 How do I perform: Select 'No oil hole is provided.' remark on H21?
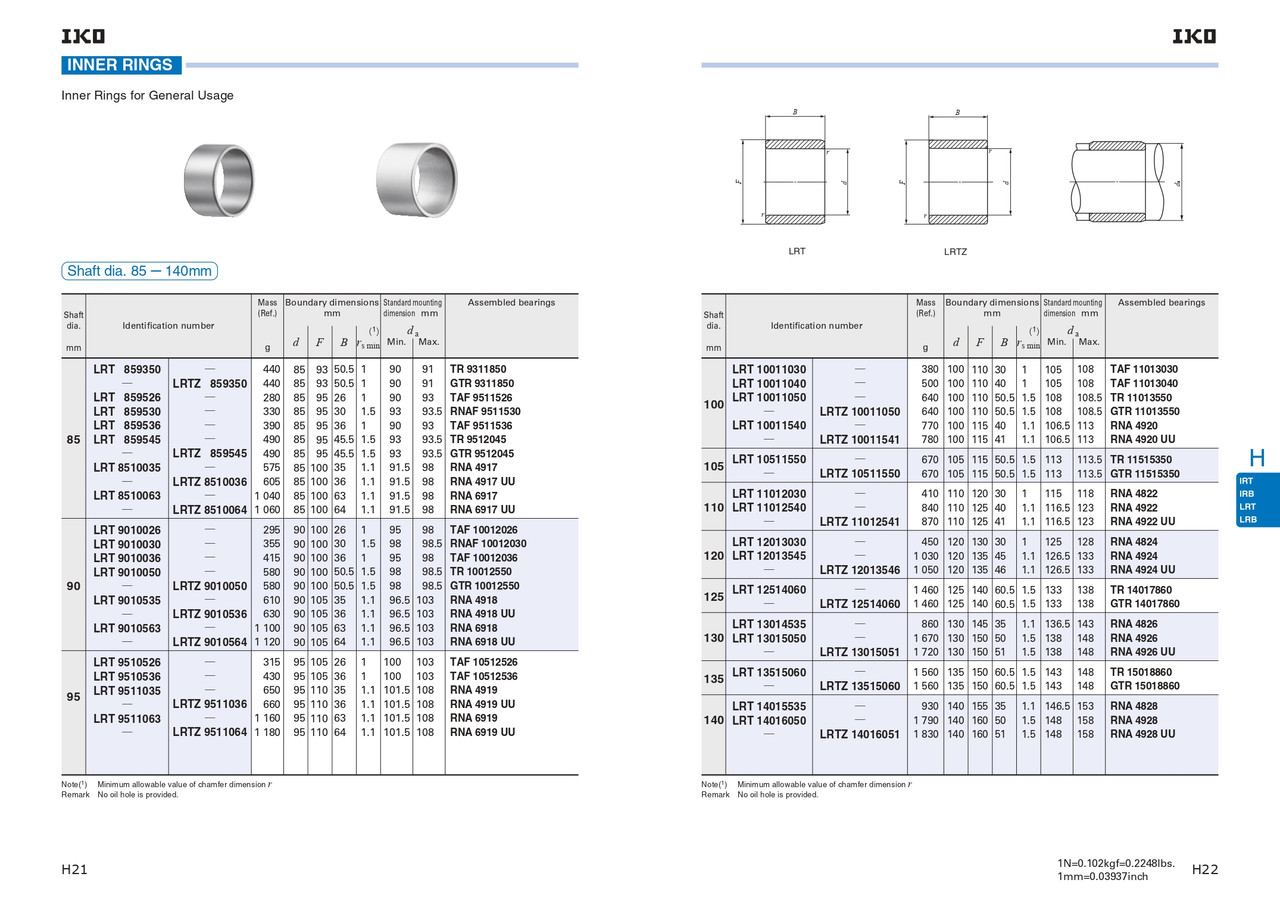tap(138, 795)
